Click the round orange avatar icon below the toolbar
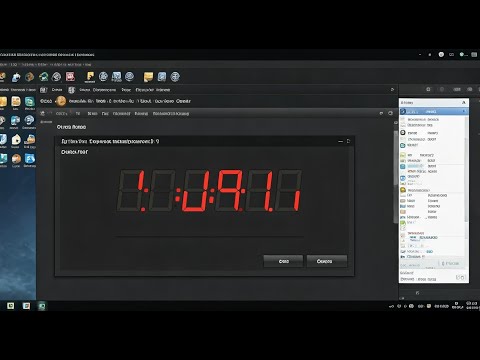 point(61,101)
